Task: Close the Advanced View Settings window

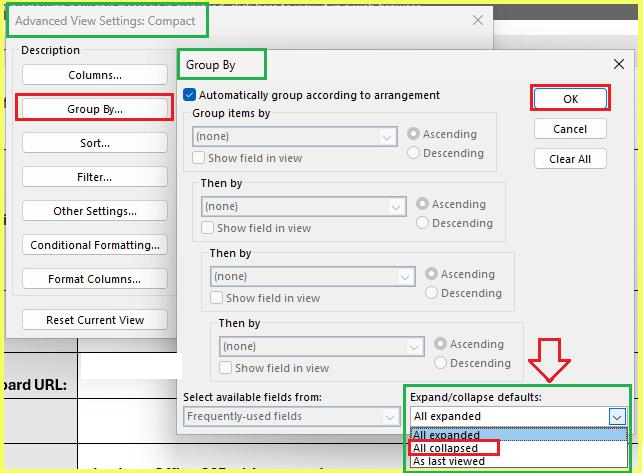Action: click(x=478, y=20)
